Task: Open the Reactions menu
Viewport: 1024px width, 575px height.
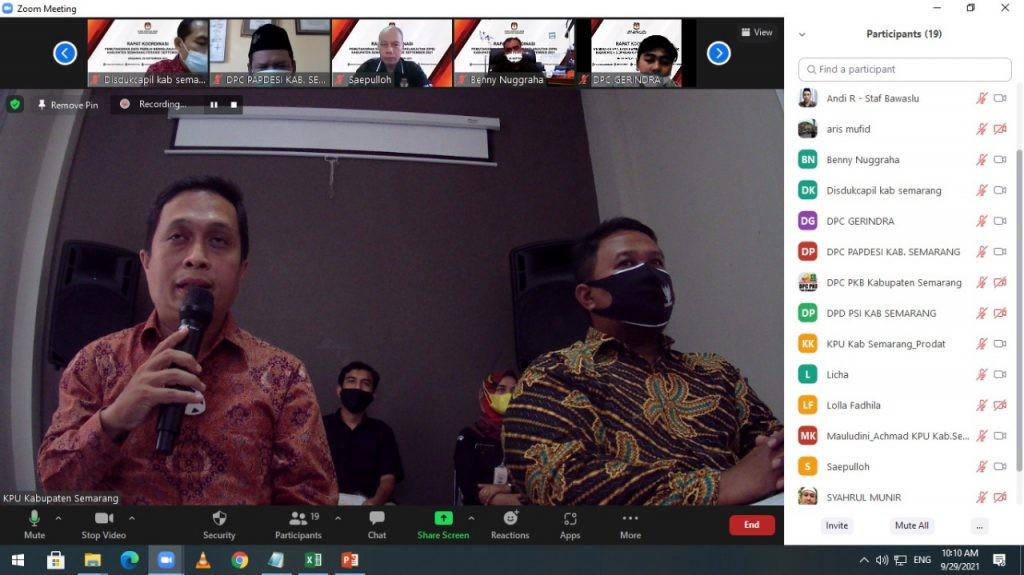Action: click(510, 523)
